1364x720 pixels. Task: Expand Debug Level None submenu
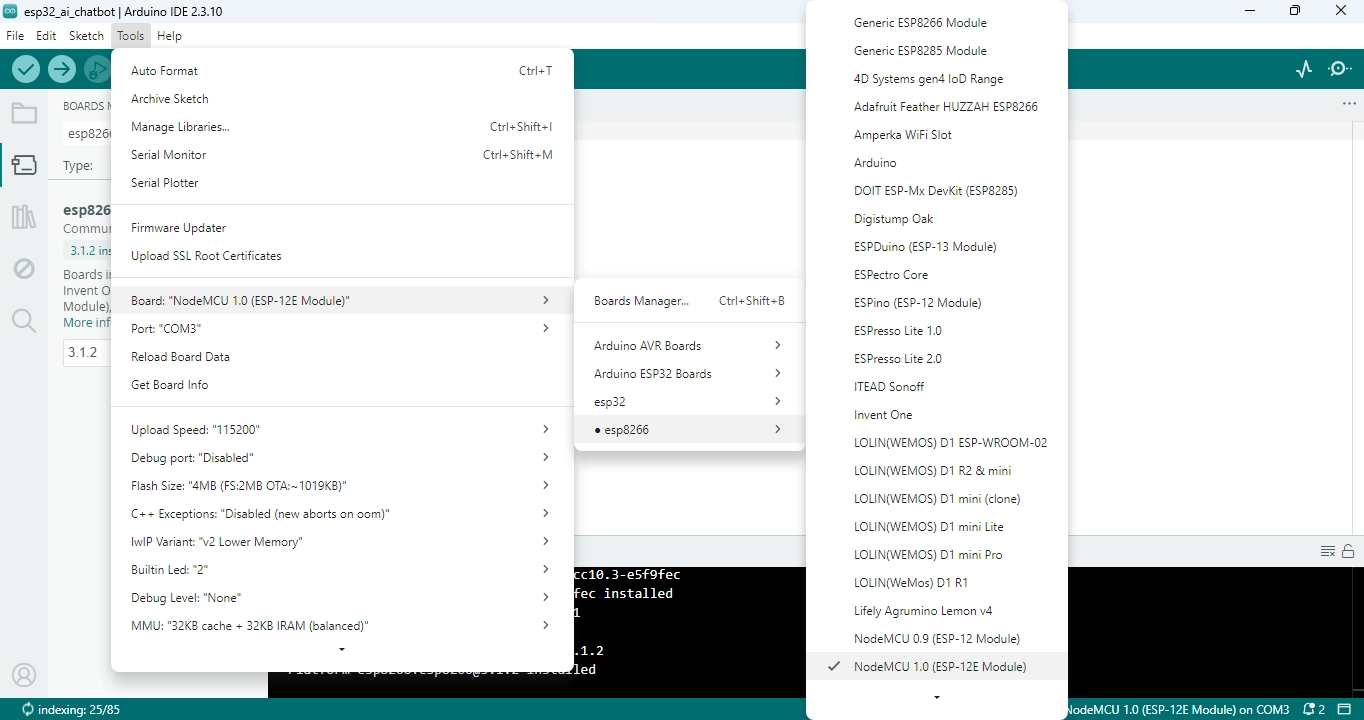point(342,598)
